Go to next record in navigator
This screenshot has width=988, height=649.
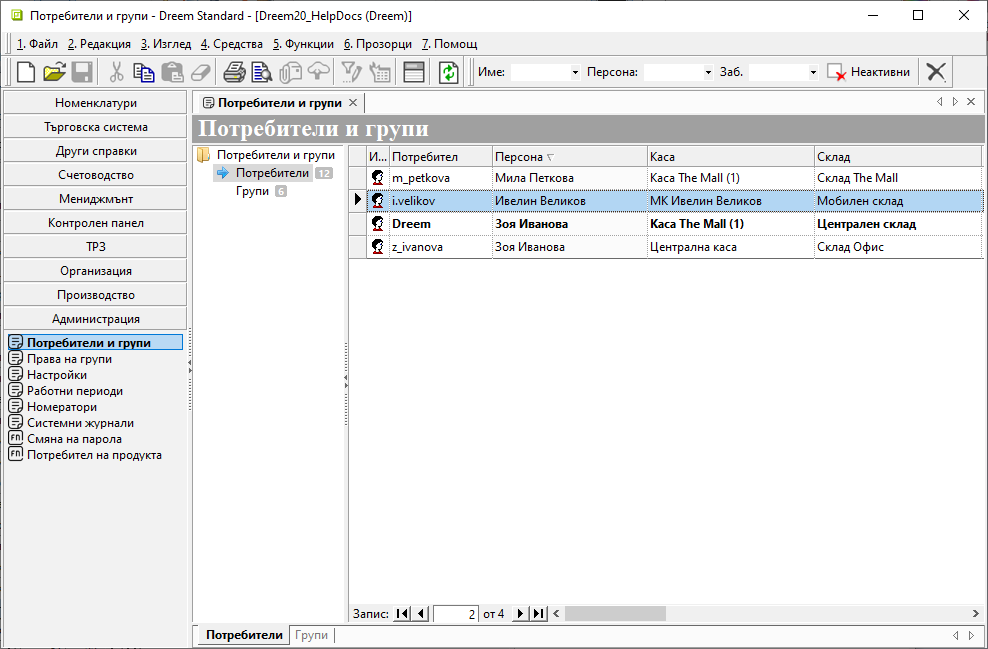click(x=520, y=614)
